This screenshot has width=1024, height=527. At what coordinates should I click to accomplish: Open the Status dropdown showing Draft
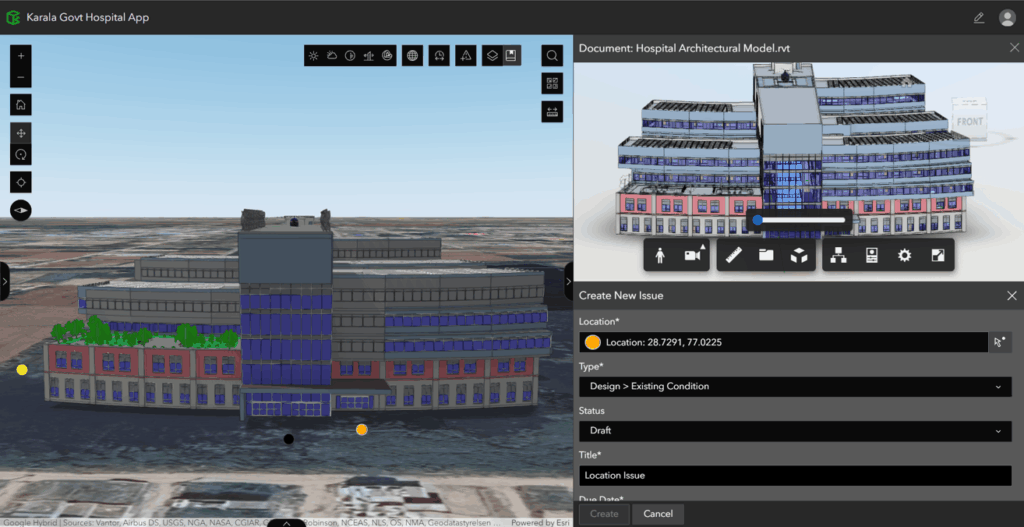[795, 431]
